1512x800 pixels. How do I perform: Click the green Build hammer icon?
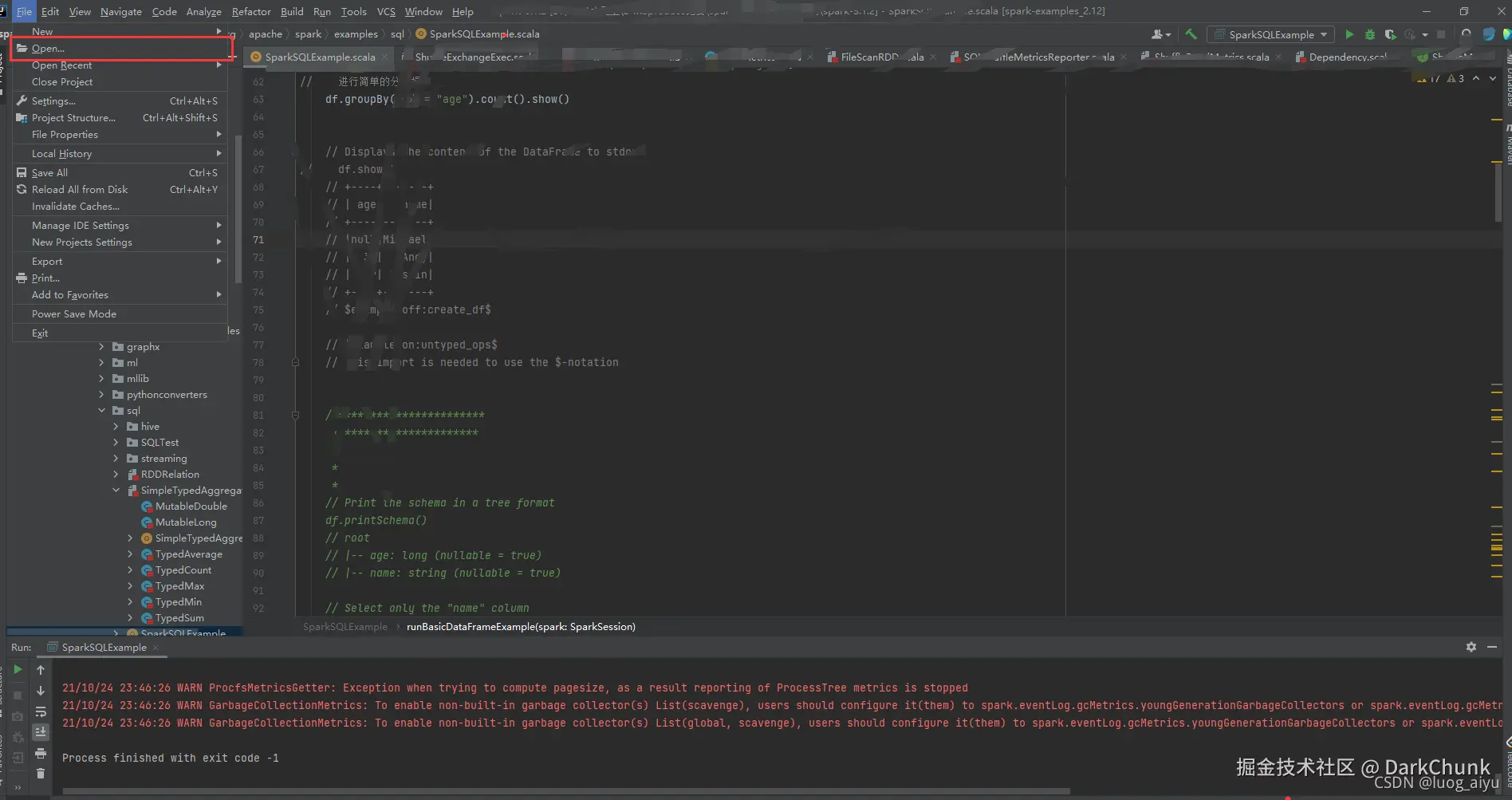tap(1191, 34)
